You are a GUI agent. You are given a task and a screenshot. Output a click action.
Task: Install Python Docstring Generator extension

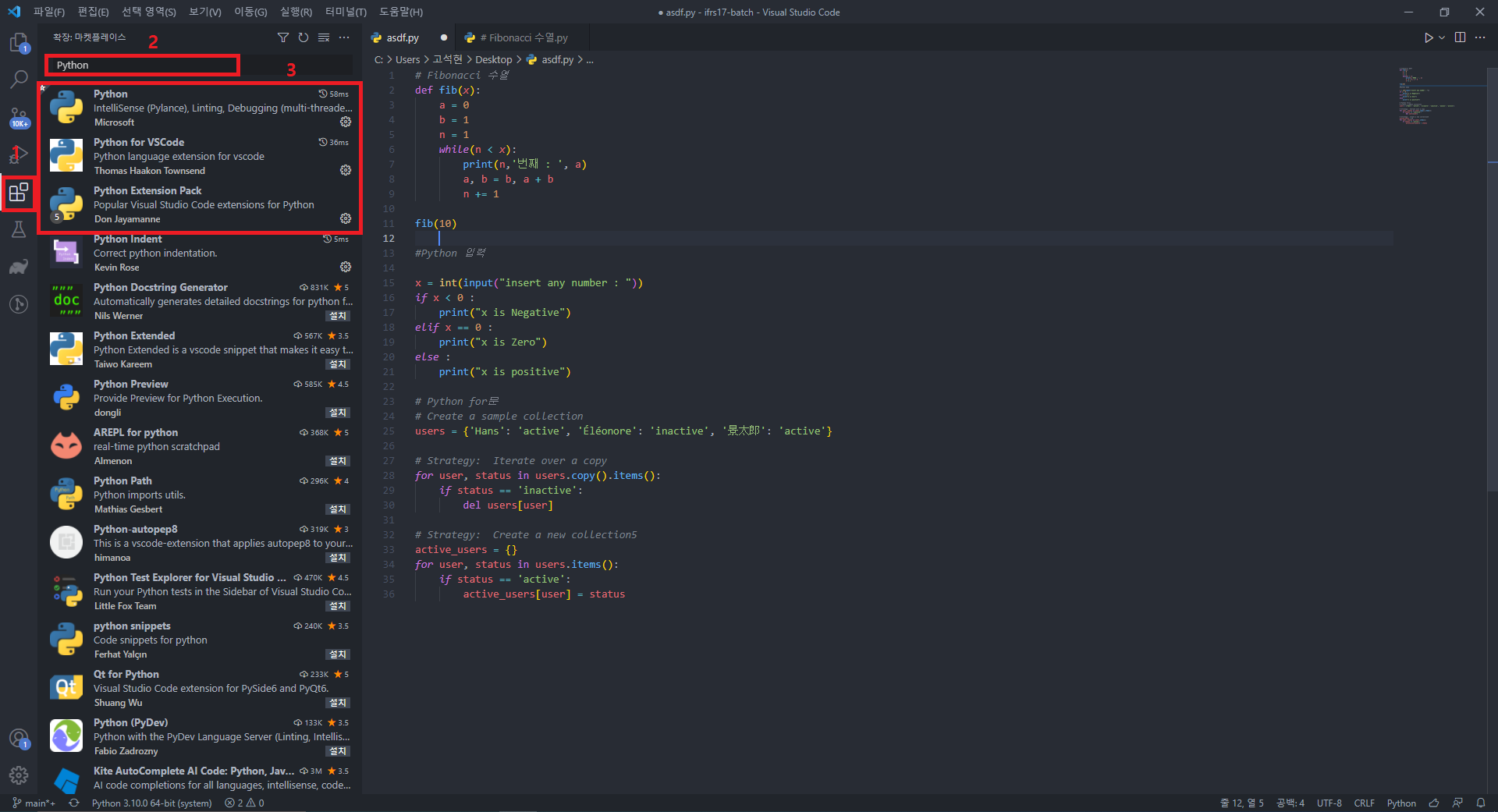click(338, 316)
